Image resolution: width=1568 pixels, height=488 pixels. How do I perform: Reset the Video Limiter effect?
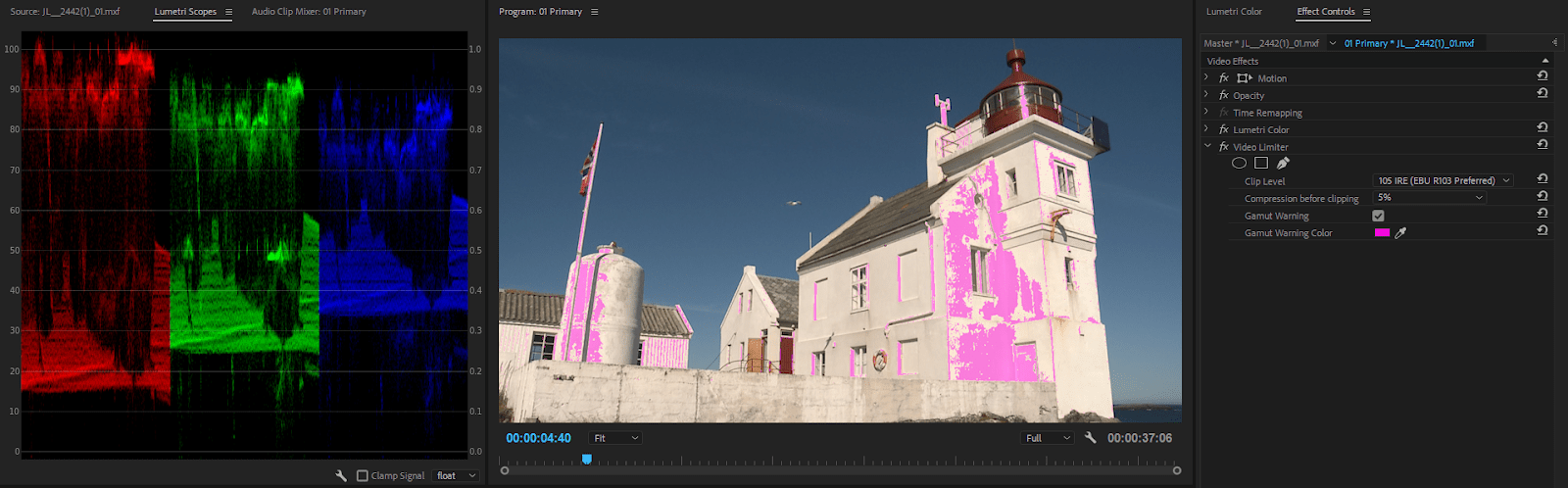click(1543, 144)
